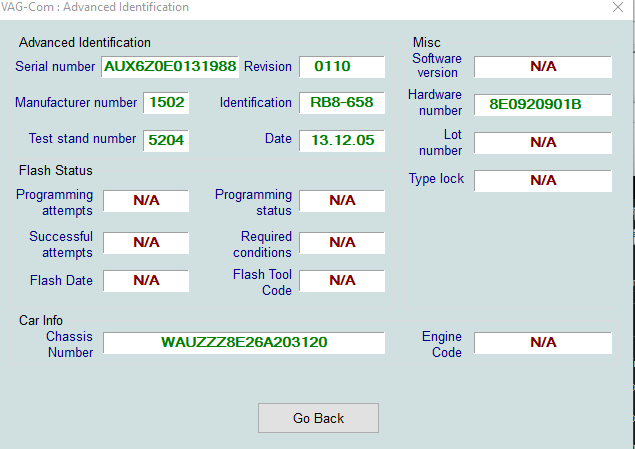Select the Identification field RB8-658
The height and width of the screenshot is (449, 635).
(x=342, y=102)
